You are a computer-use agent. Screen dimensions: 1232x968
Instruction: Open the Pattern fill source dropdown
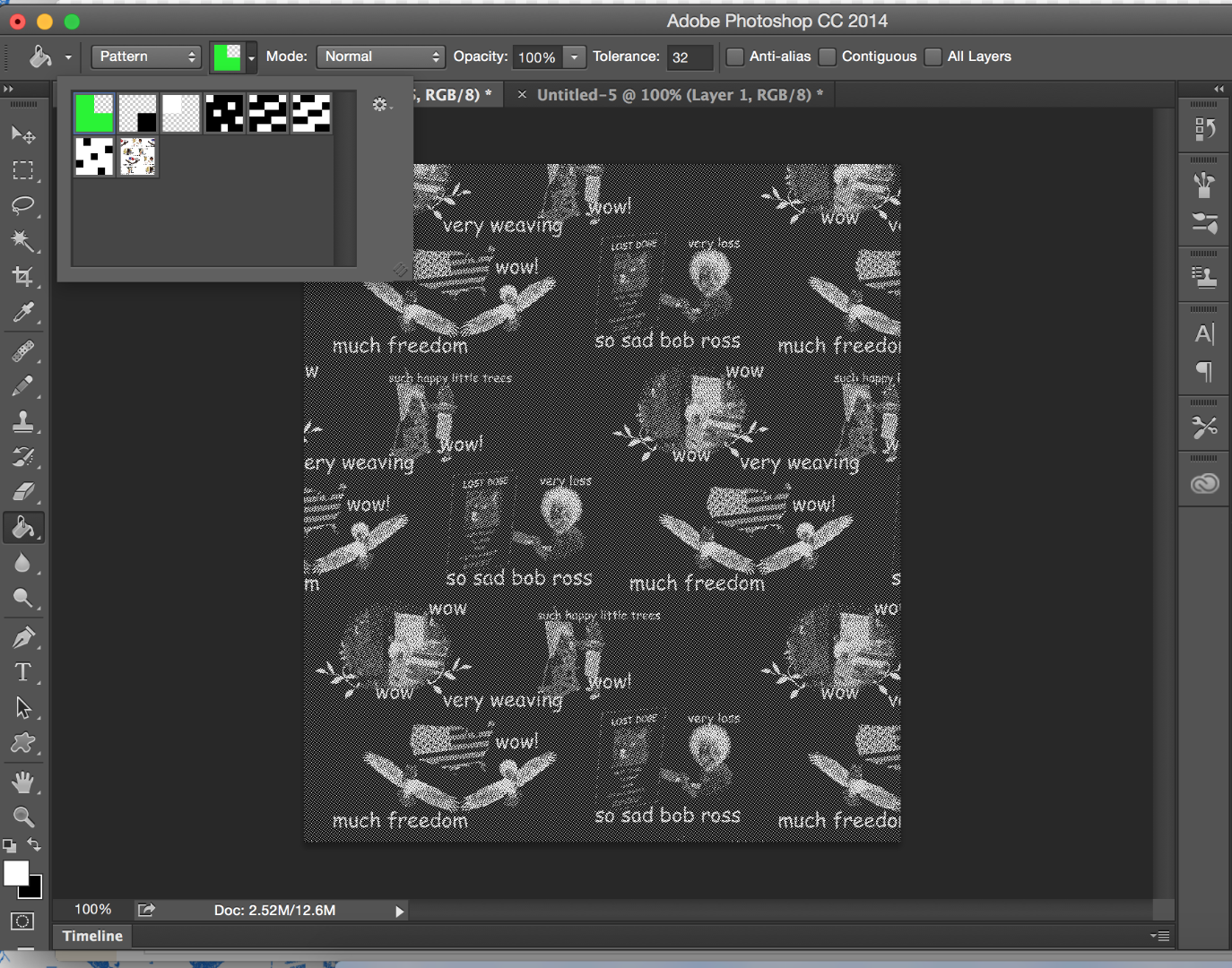pos(146,56)
